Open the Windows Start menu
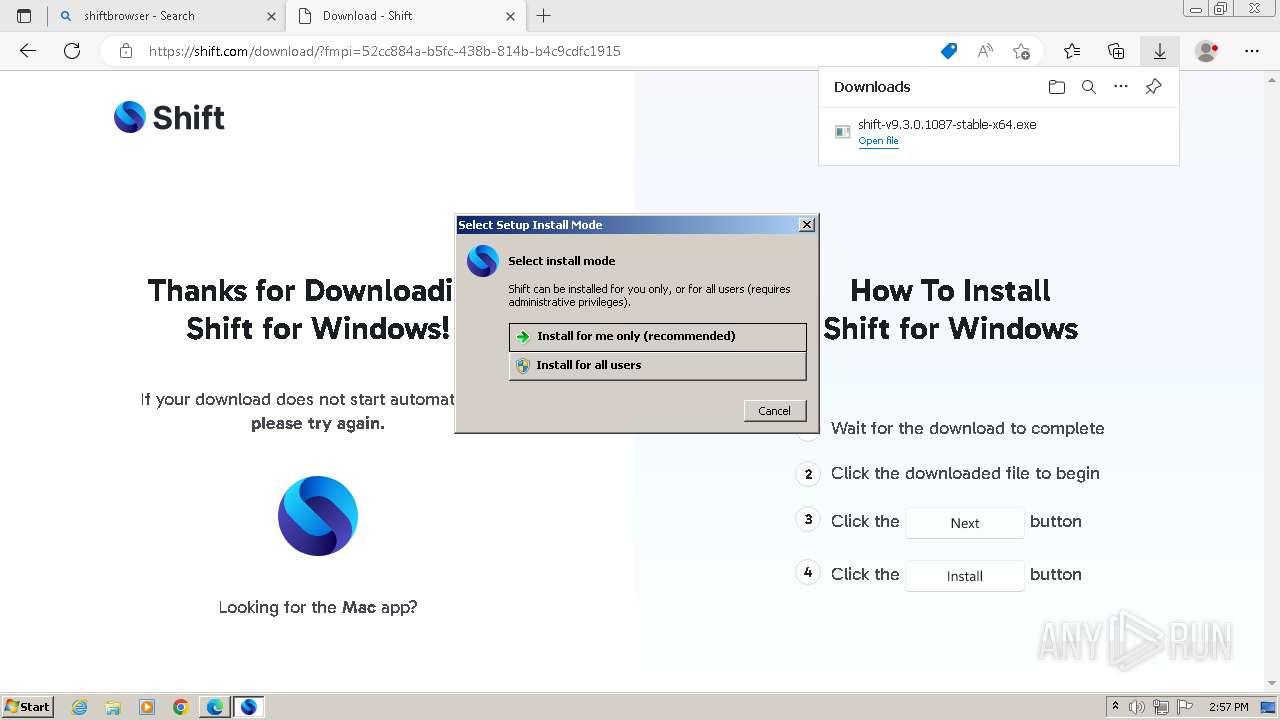The image size is (1280, 720). pos(28,706)
